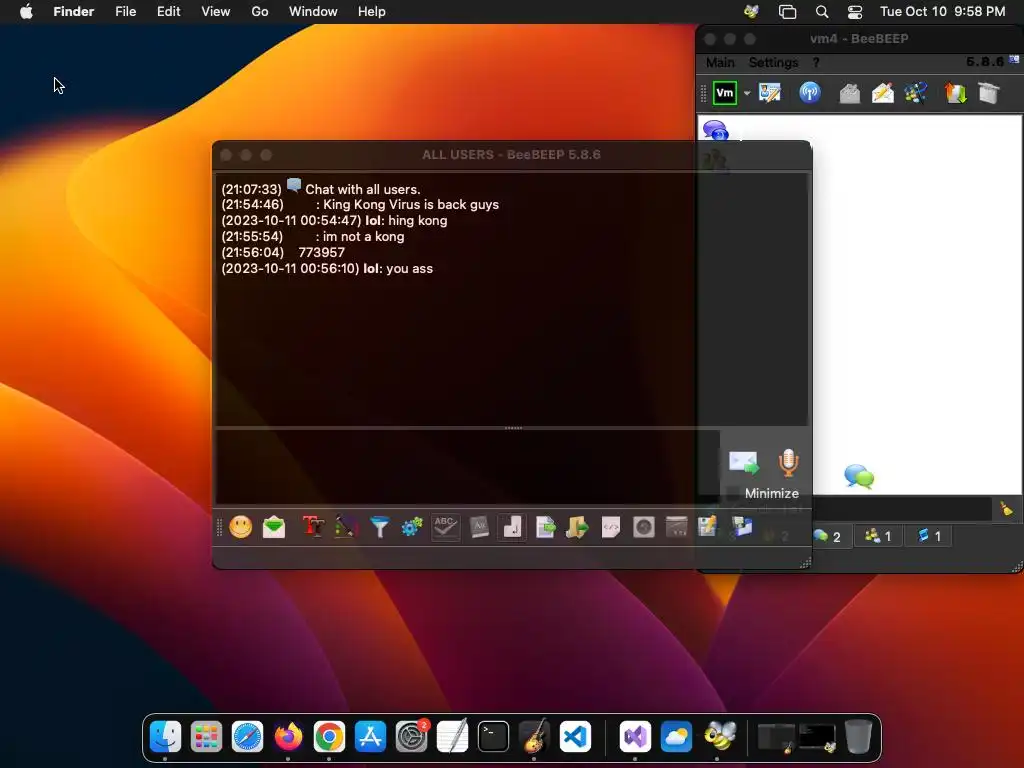Click the blue-green chat bubbles icon in vm4

click(x=859, y=476)
